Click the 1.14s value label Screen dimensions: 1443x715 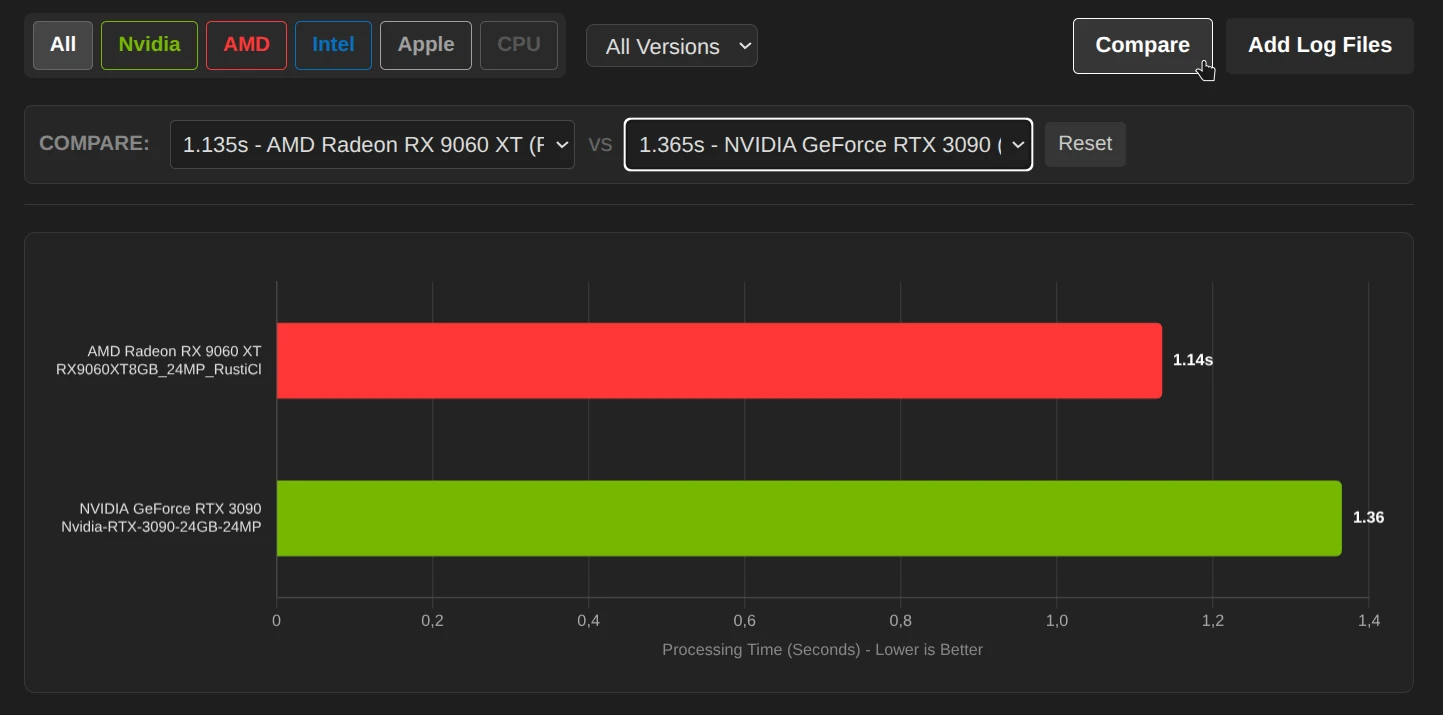1192,360
